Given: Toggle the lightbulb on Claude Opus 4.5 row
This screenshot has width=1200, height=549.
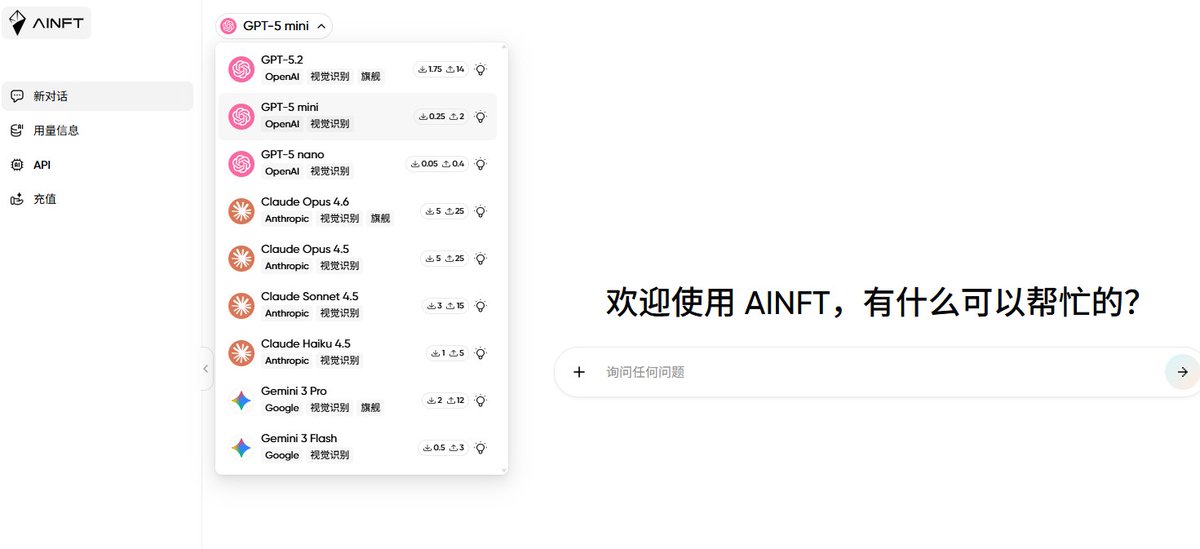Looking at the screenshot, I should click(x=480, y=258).
